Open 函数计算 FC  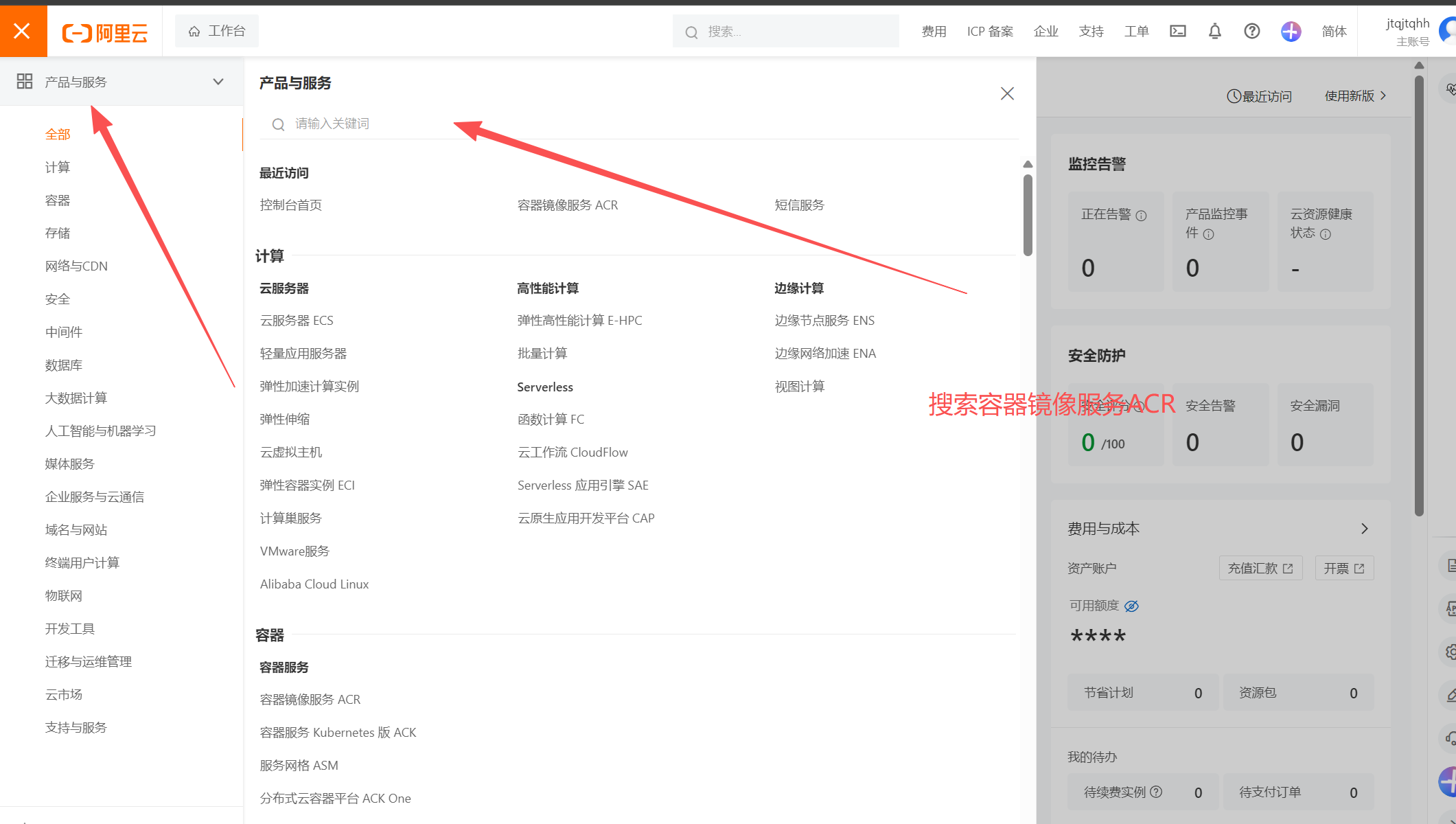(x=551, y=420)
